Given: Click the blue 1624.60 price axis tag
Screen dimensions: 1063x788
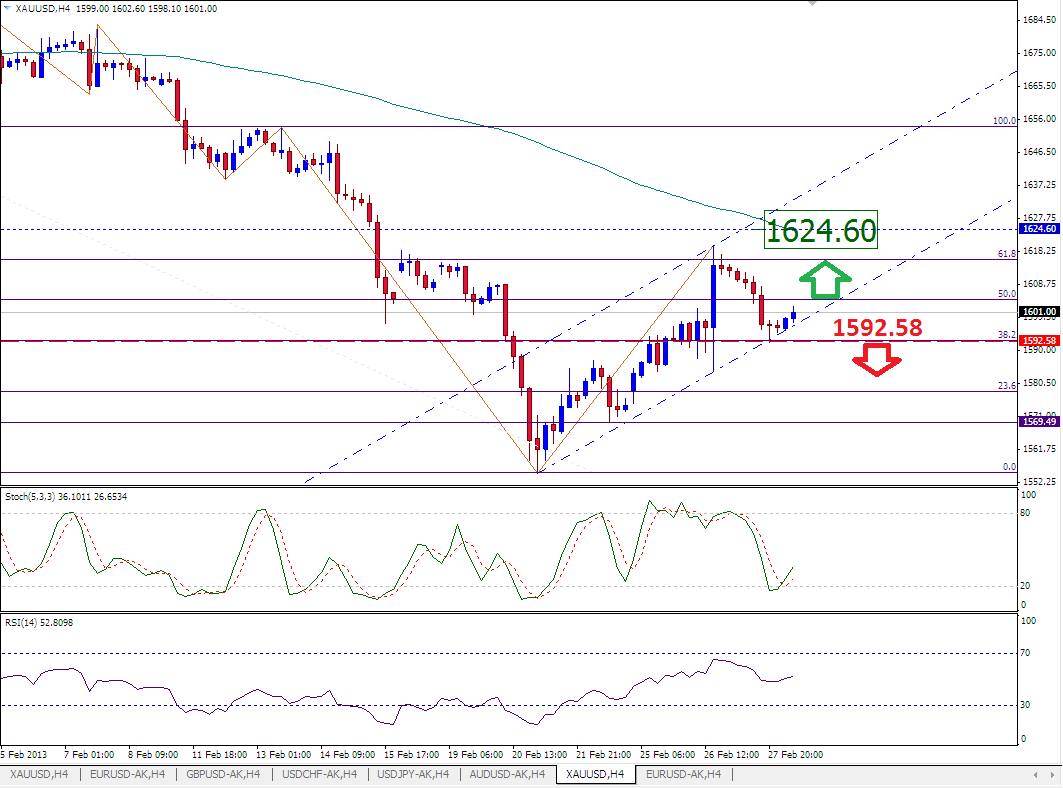Looking at the screenshot, I should coord(1038,229).
